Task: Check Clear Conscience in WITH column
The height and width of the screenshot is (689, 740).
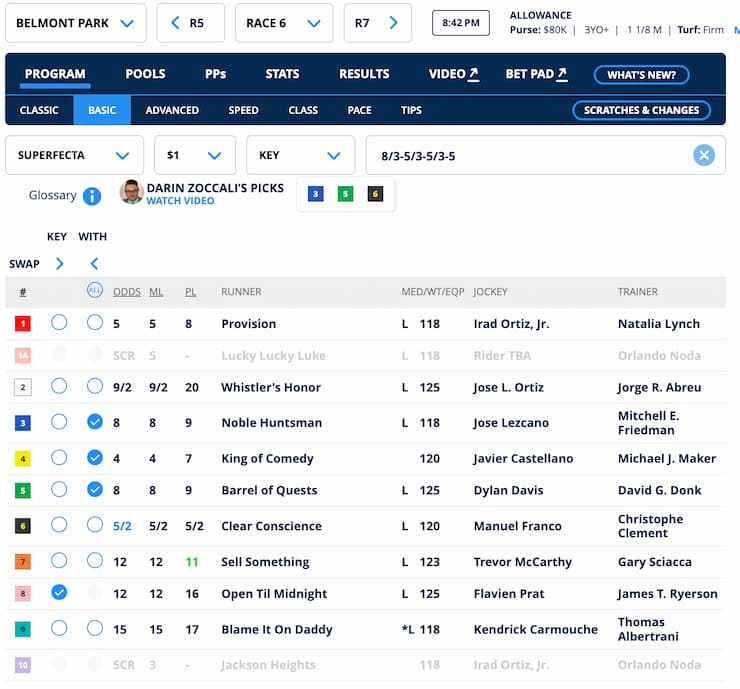Action: 95,525
